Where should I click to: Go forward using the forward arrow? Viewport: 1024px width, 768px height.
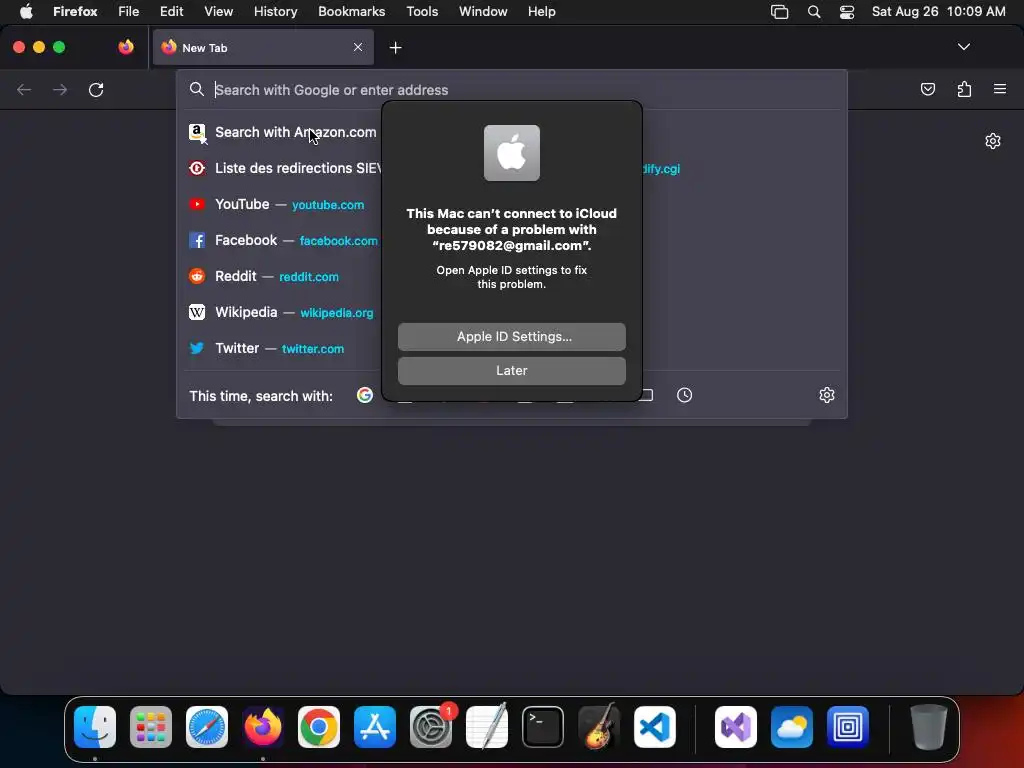coord(60,89)
